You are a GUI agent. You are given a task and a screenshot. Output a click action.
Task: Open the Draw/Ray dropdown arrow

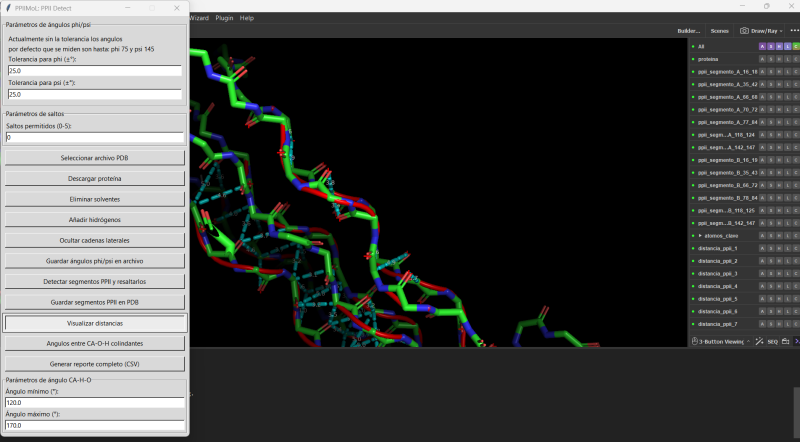pyautogui.click(x=782, y=31)
